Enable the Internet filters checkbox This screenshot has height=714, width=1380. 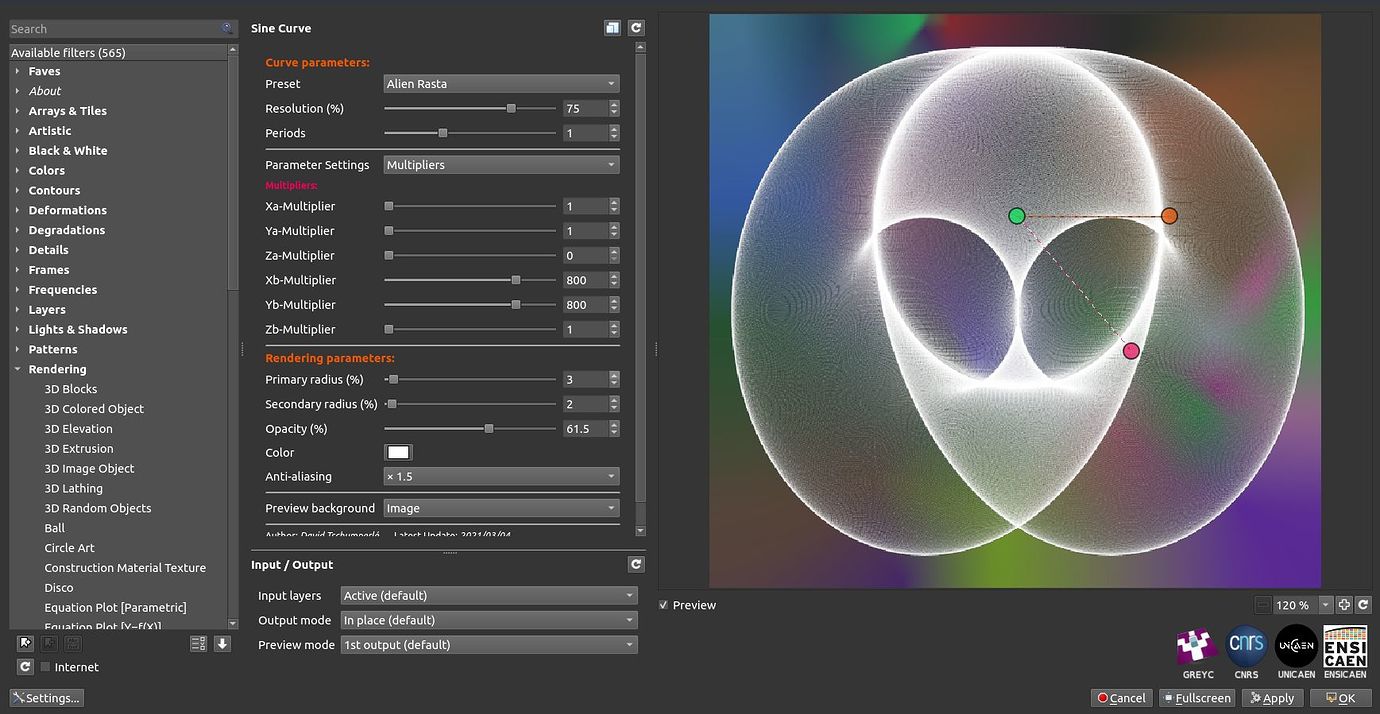[x=44, y=666]
